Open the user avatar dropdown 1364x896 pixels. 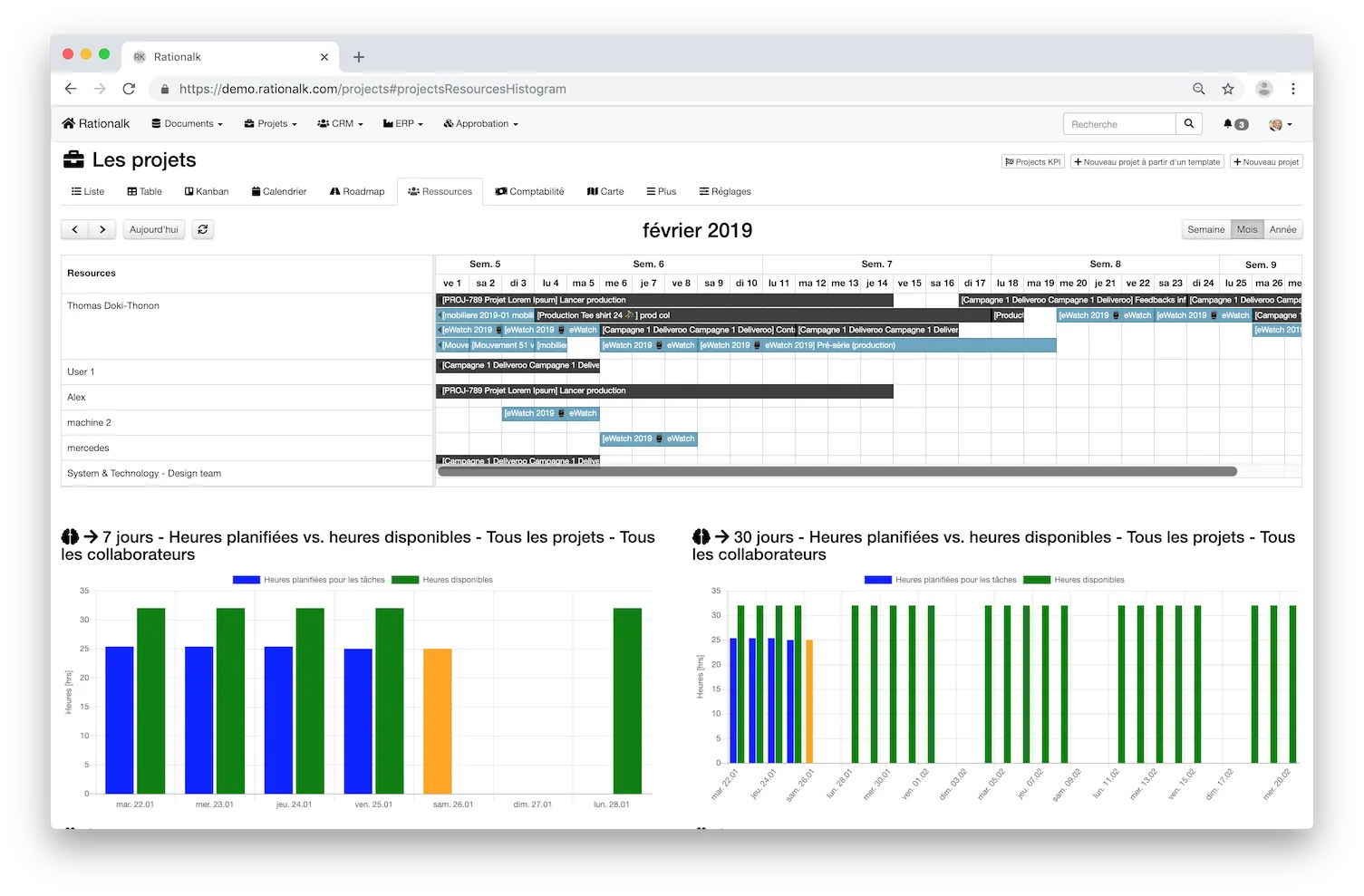(1281, 124)
